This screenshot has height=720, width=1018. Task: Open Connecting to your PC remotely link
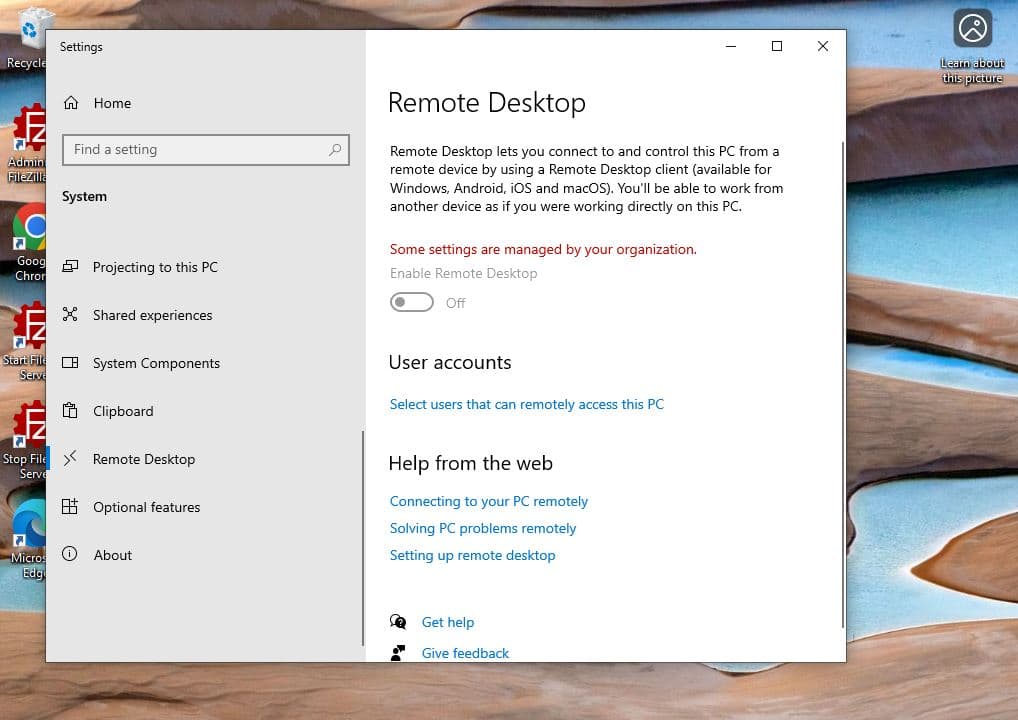click(488, 501)
